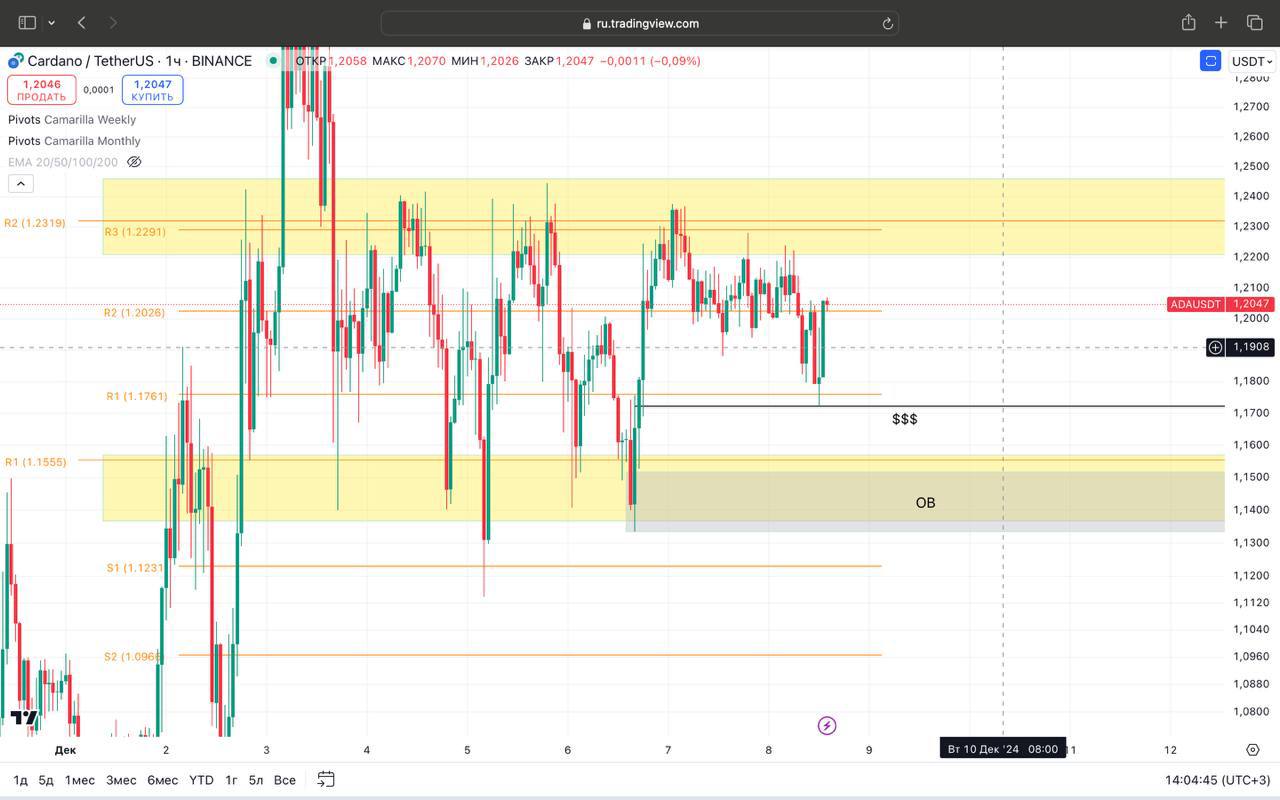
Task: Click the ADAUSDT price label on axis
Action: pyautogui.click(x=1220, y=304)
